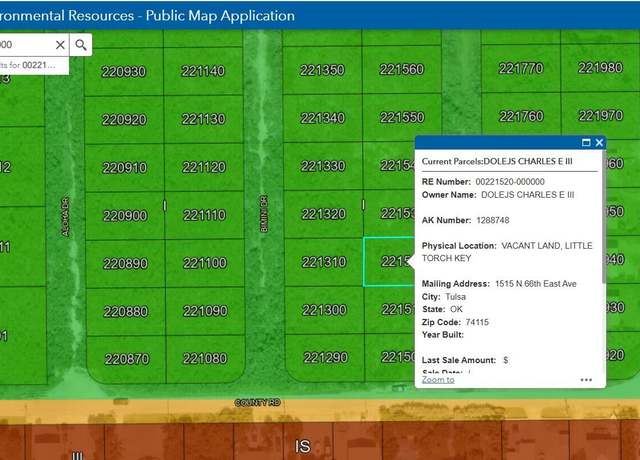Select parcel 221290 on the map

325,358
